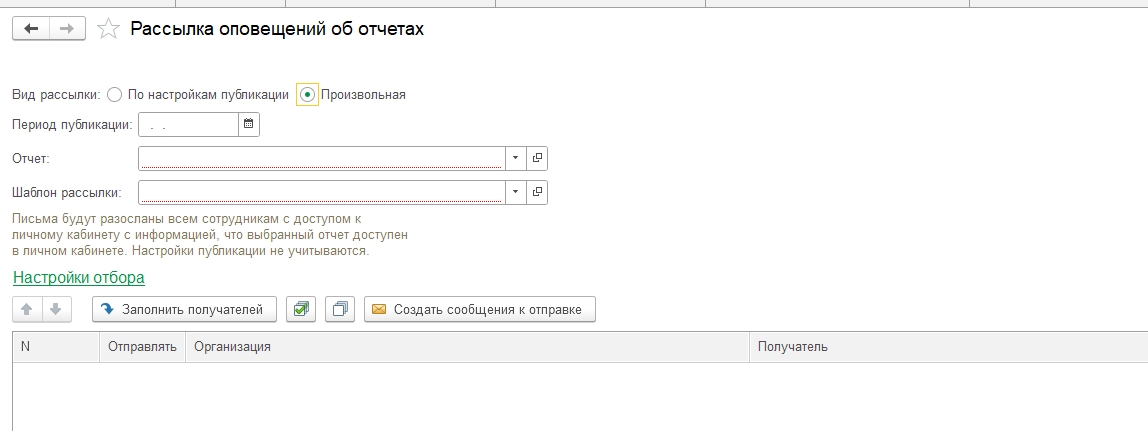Image resolution: width=1148 pixels, height=431 pixels.
Task: Go back with the left arrow button
Action: [x=31, y=29]
